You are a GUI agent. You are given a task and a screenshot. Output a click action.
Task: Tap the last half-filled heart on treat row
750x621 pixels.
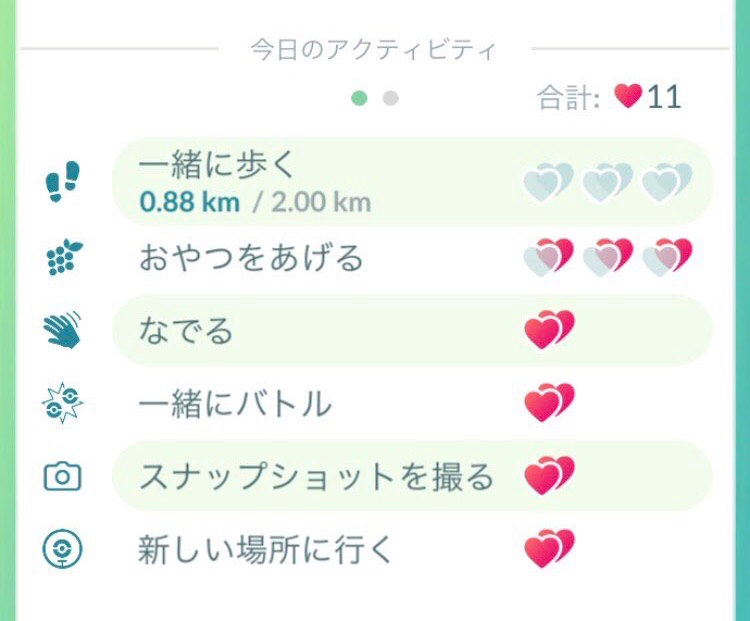[667, 257]
